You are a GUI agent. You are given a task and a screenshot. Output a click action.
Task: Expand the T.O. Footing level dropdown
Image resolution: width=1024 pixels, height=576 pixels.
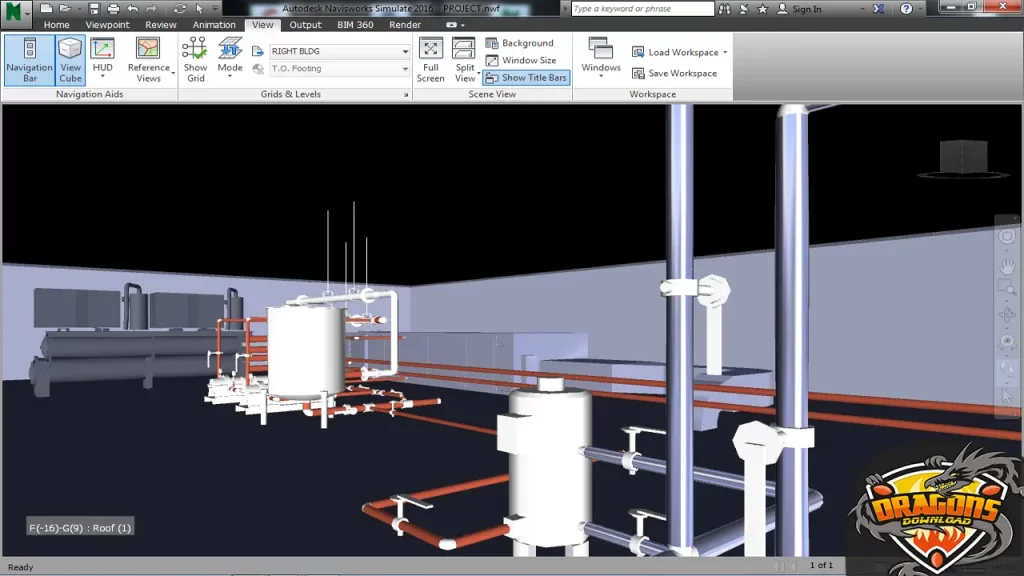coord(404,68)
